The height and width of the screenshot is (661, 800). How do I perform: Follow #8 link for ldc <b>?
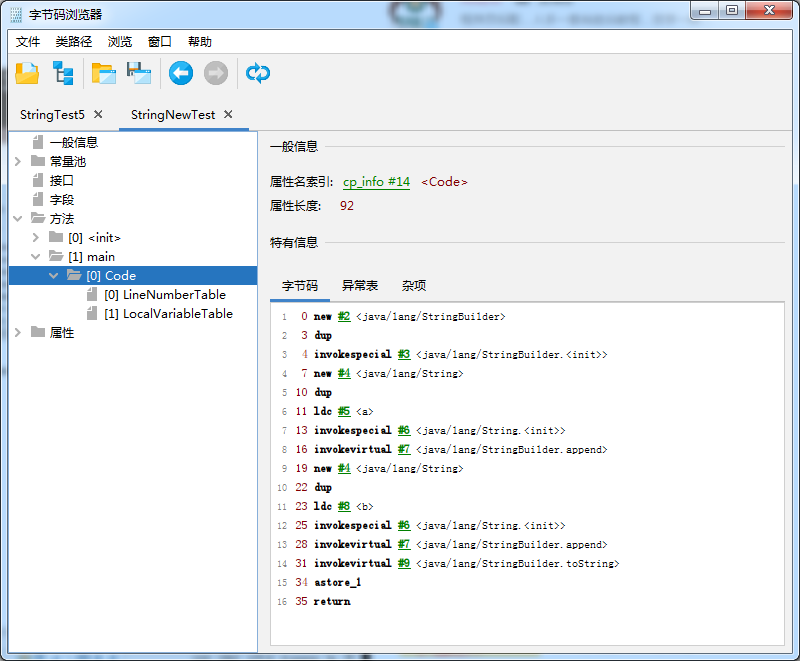click(344, 506)
